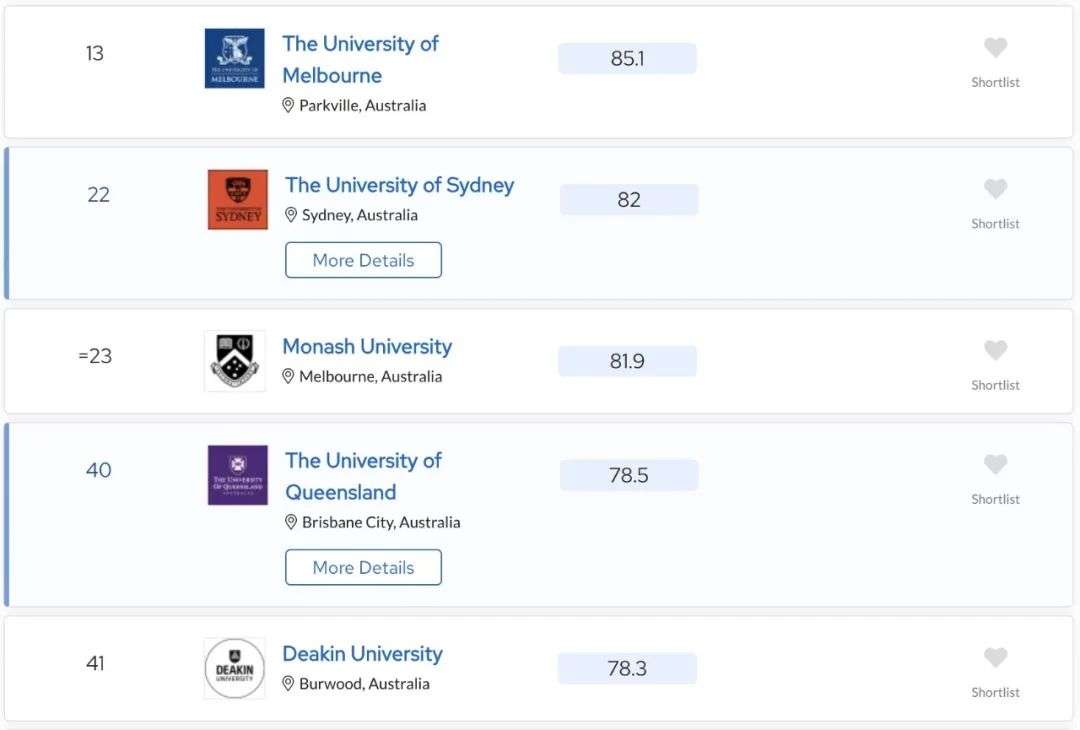The width and height of the screenshot is (1080, 730).
Task: Click the Monash University crest logo
Action: (235, 361)
